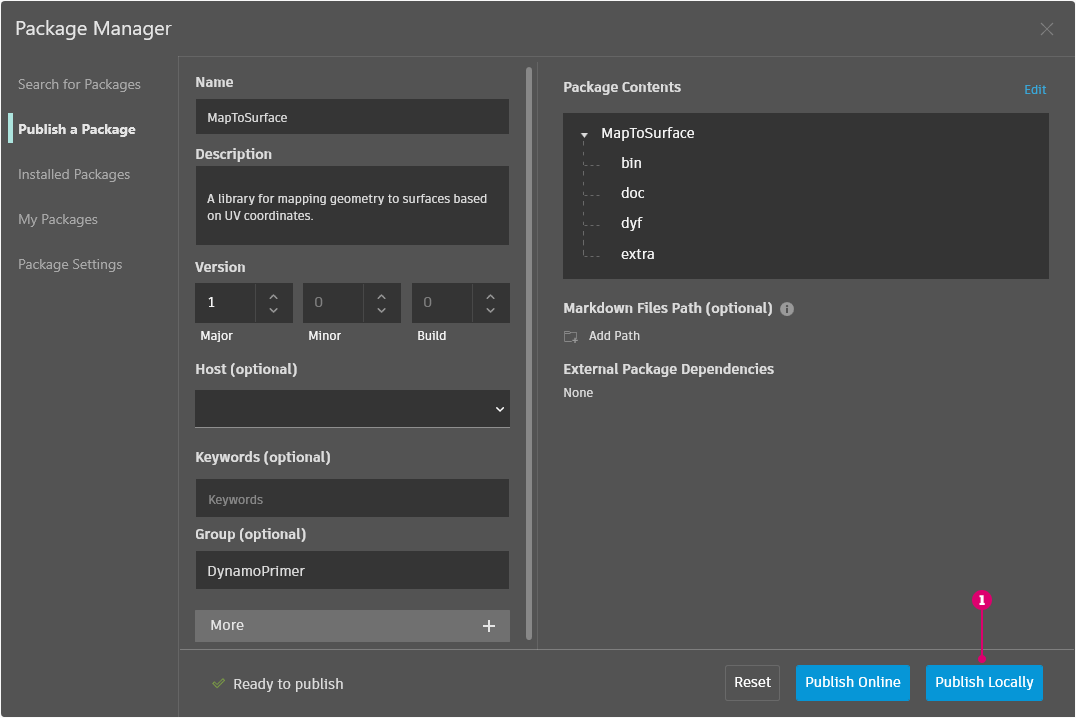Open Search for Packages tab

(x=79, y=85)
